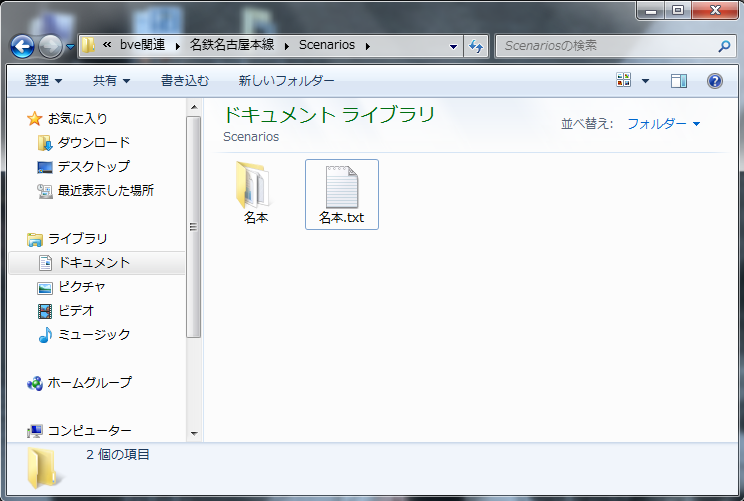The width and height of the screenshot is (744, 501).
Task: Open ビデオ library
Action: (76, 311)
